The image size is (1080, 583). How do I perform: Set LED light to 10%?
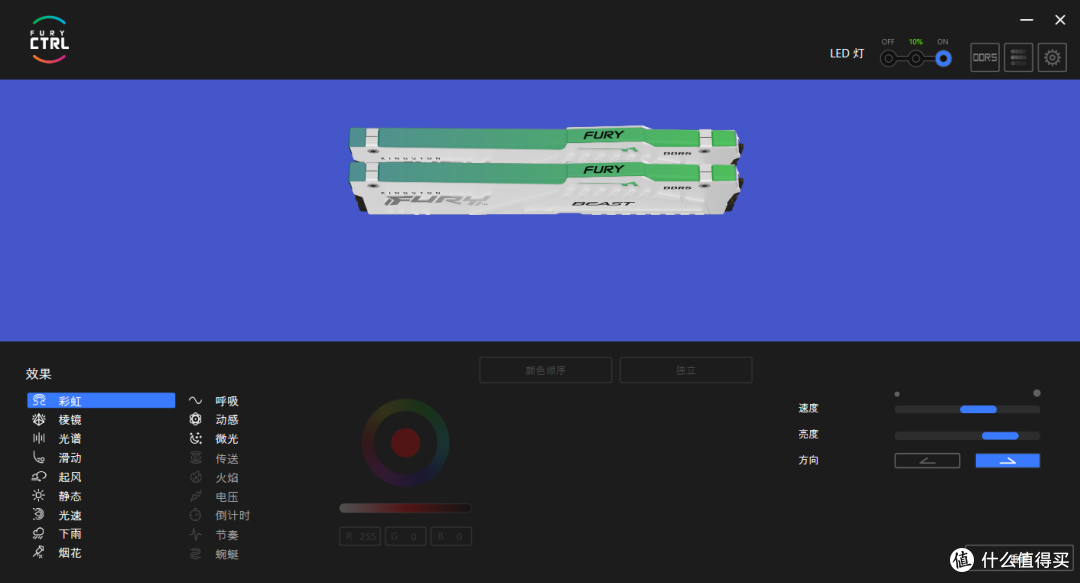915,59
